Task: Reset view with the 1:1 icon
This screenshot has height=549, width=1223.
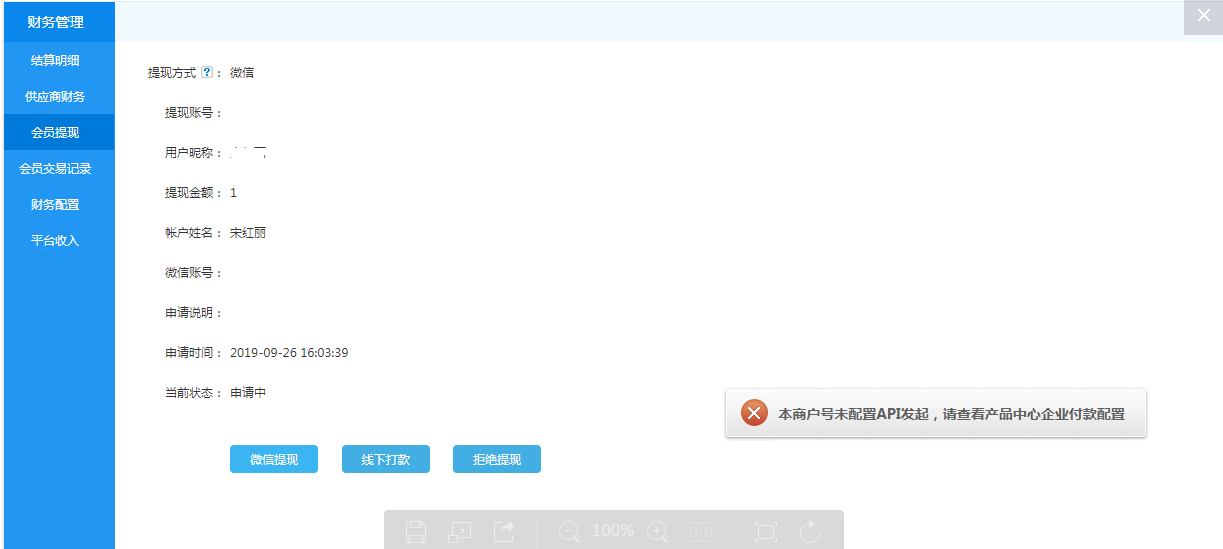Action: [700, 531]
